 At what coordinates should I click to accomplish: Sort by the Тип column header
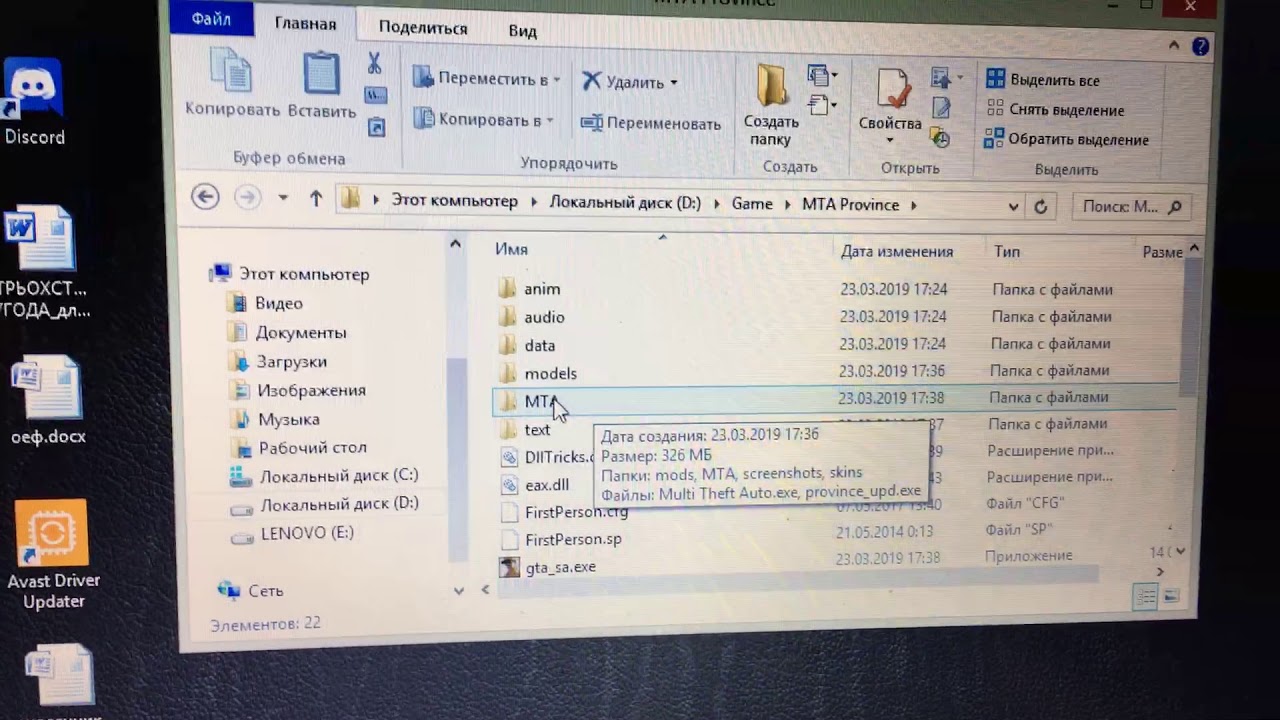(1007, 252)
